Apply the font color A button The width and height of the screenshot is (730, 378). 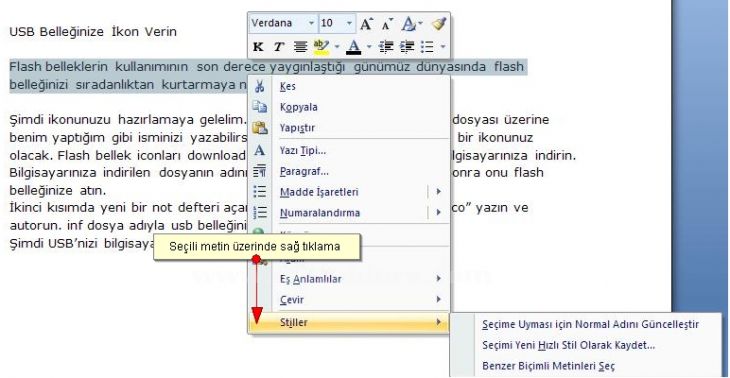[x=354, y=47]
